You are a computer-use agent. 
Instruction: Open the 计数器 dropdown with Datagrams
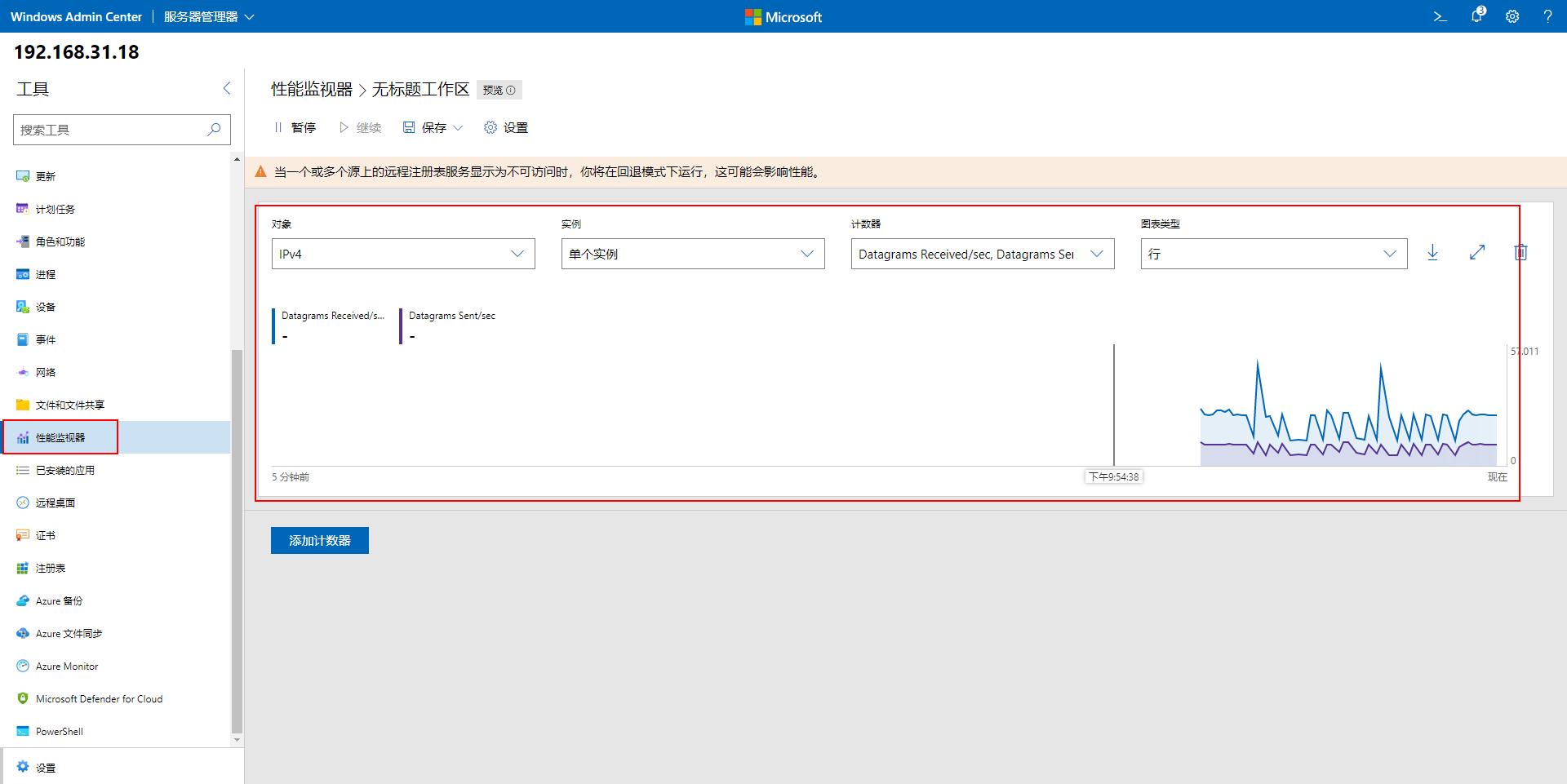[x=983, y=254]
